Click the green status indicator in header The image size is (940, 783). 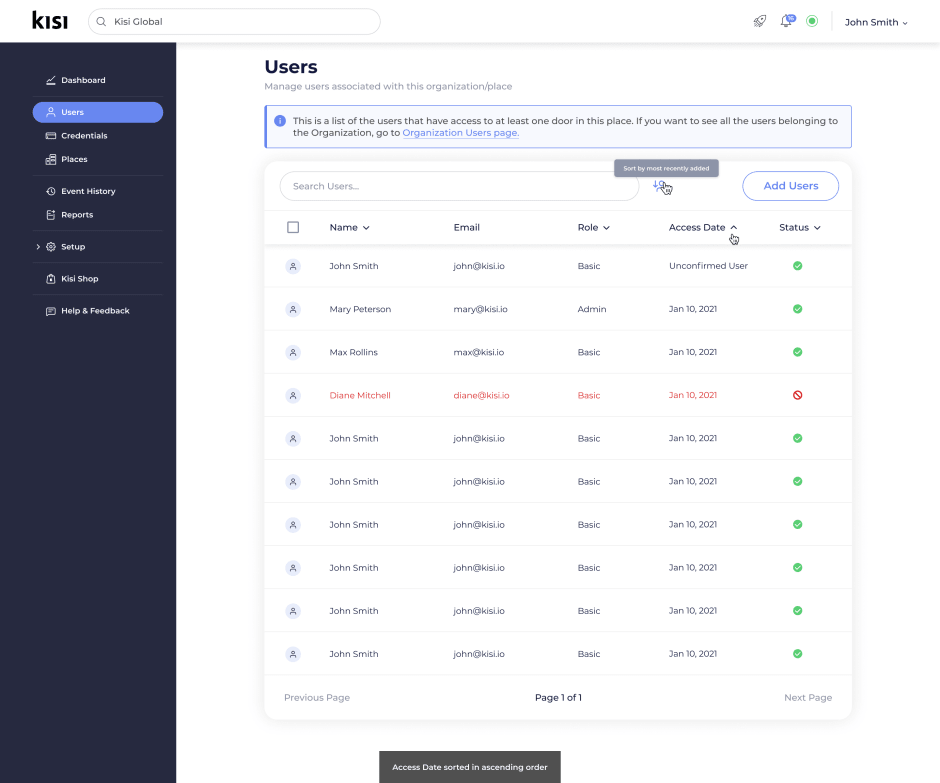pyautogui.click(x=812, y=22)
